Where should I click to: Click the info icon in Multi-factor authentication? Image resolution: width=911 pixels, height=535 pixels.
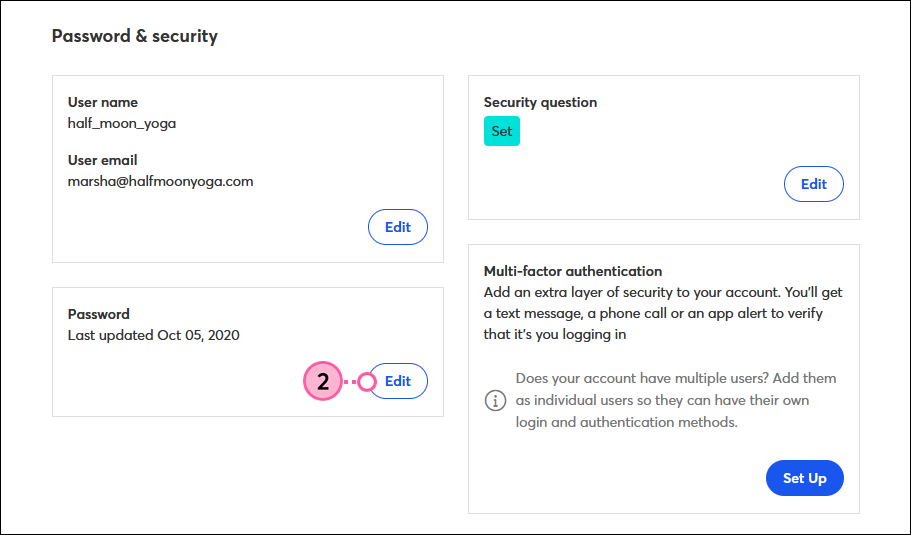(495, 400)
